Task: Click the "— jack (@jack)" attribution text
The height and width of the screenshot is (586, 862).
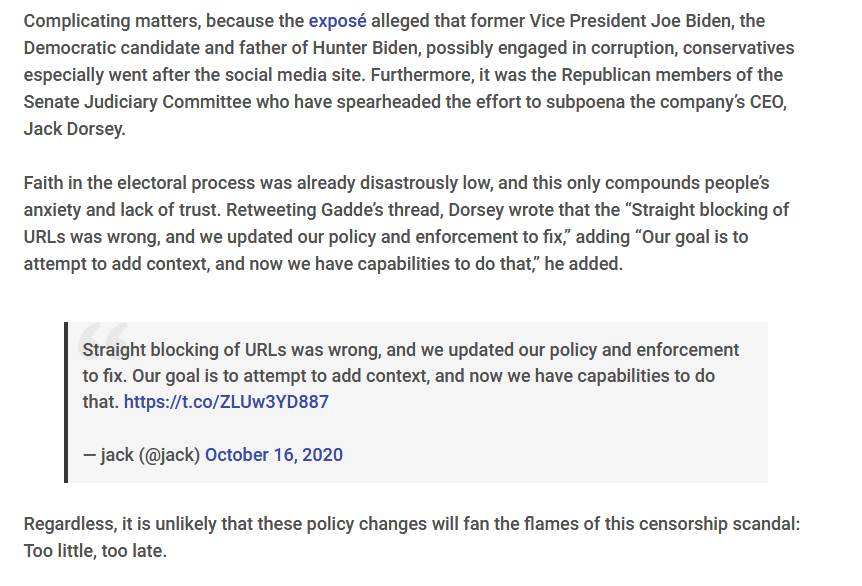Action: pos(141,455)
